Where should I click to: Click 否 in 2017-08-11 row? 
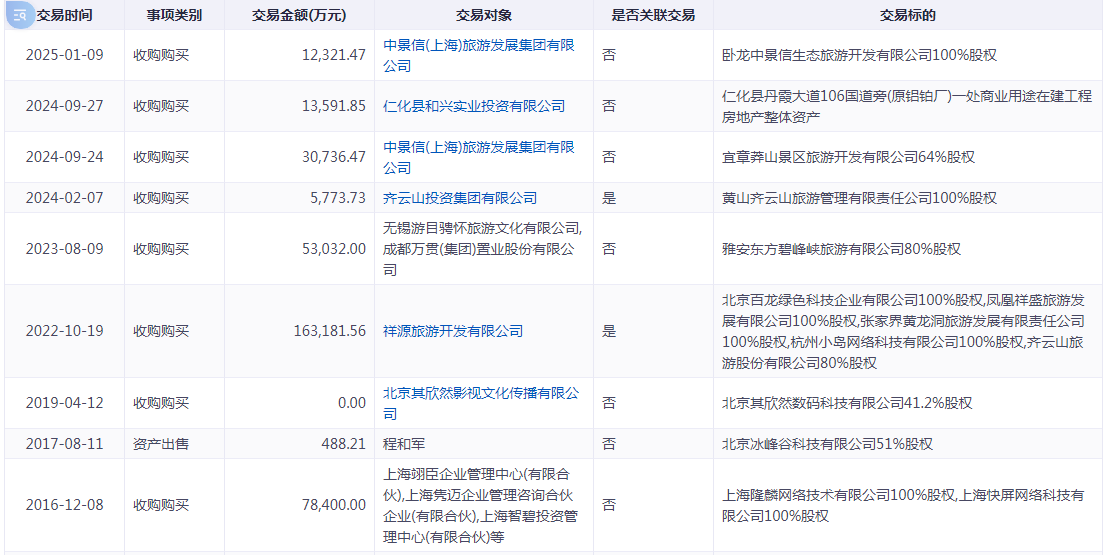coord(609,444)
